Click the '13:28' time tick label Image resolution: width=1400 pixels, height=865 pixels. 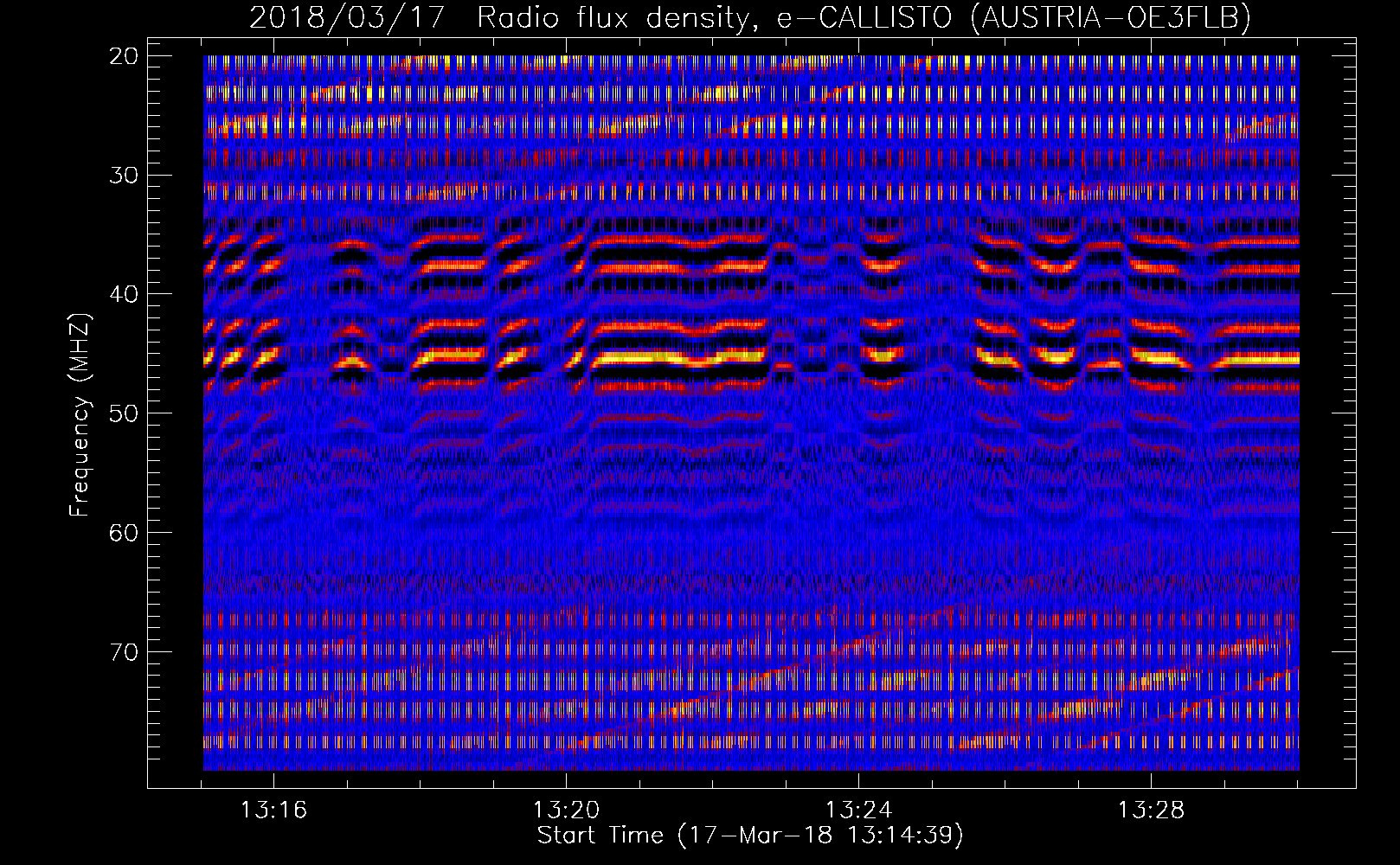(1151, 811)
